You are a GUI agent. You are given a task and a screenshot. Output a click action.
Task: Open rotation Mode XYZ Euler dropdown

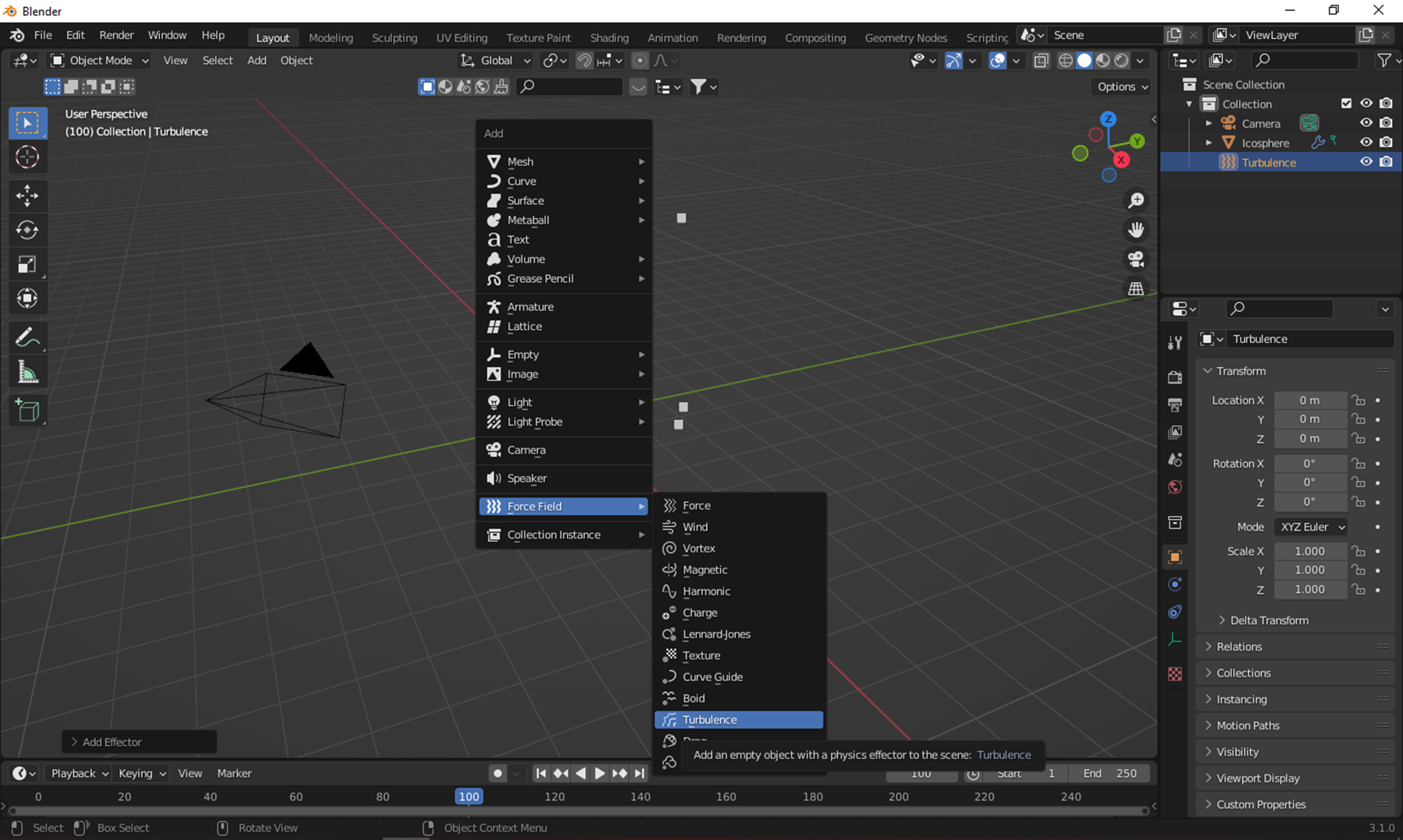point(1311,528)
